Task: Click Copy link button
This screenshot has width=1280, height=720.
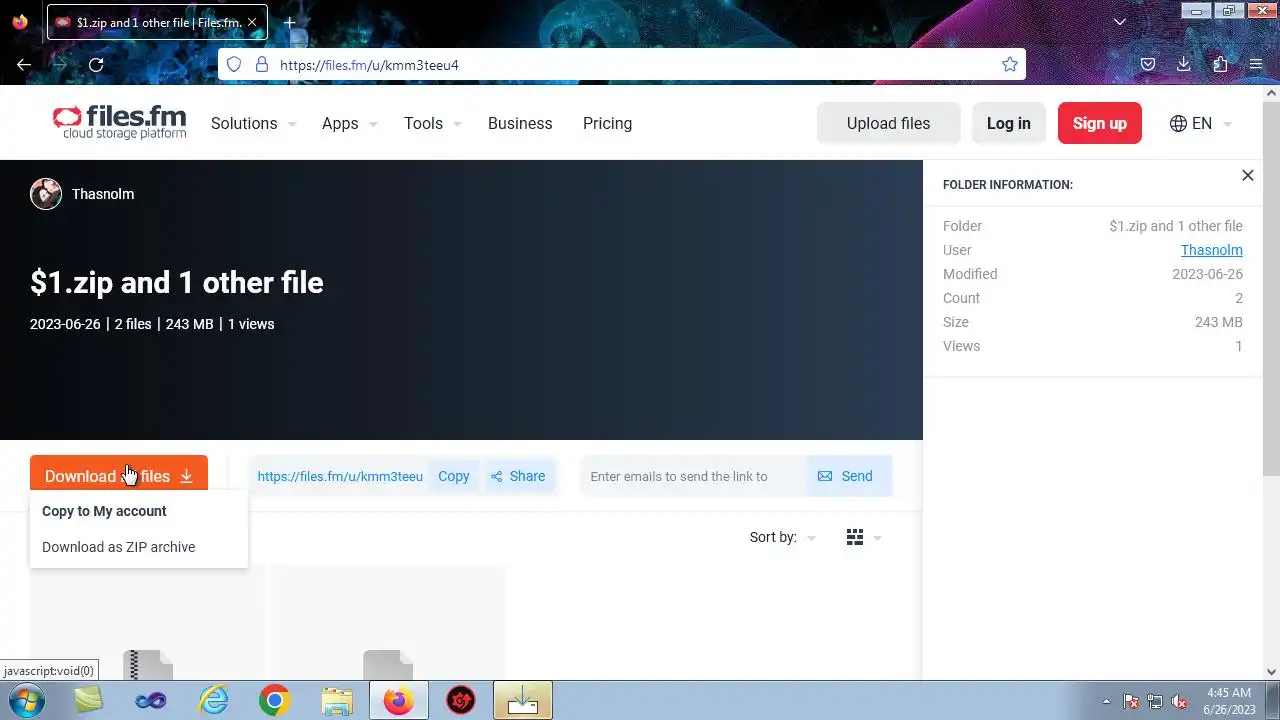Action: 453,476
